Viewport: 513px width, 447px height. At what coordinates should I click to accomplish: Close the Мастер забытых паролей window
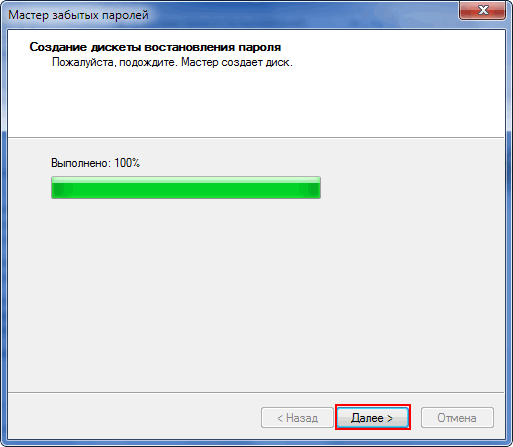(x=482, y=10)
